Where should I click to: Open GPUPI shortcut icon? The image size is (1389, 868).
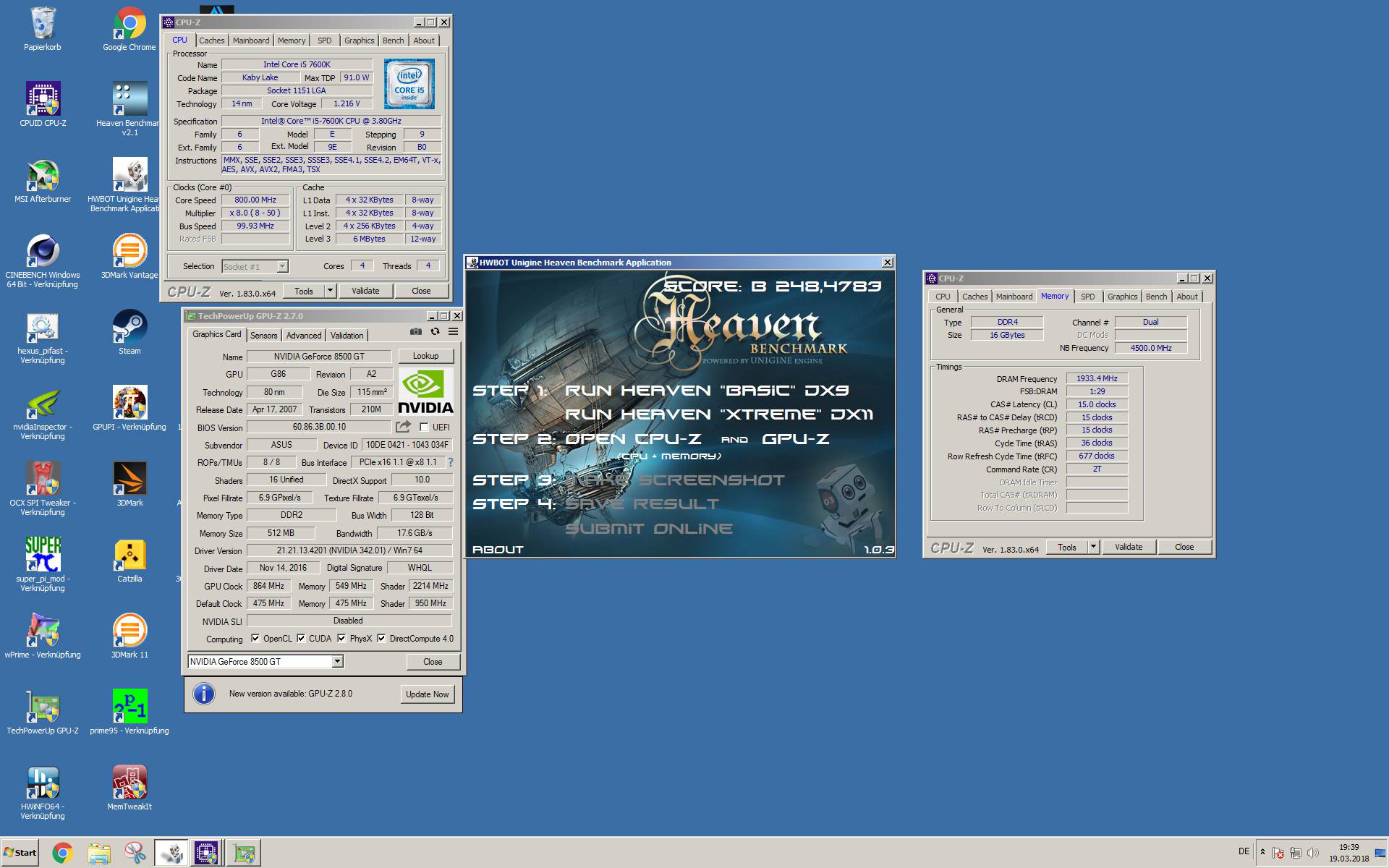129,403
